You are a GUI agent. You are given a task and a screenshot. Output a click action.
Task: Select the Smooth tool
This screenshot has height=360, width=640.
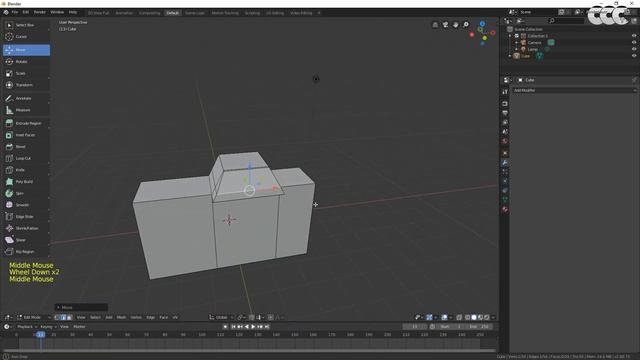(26, 205)
